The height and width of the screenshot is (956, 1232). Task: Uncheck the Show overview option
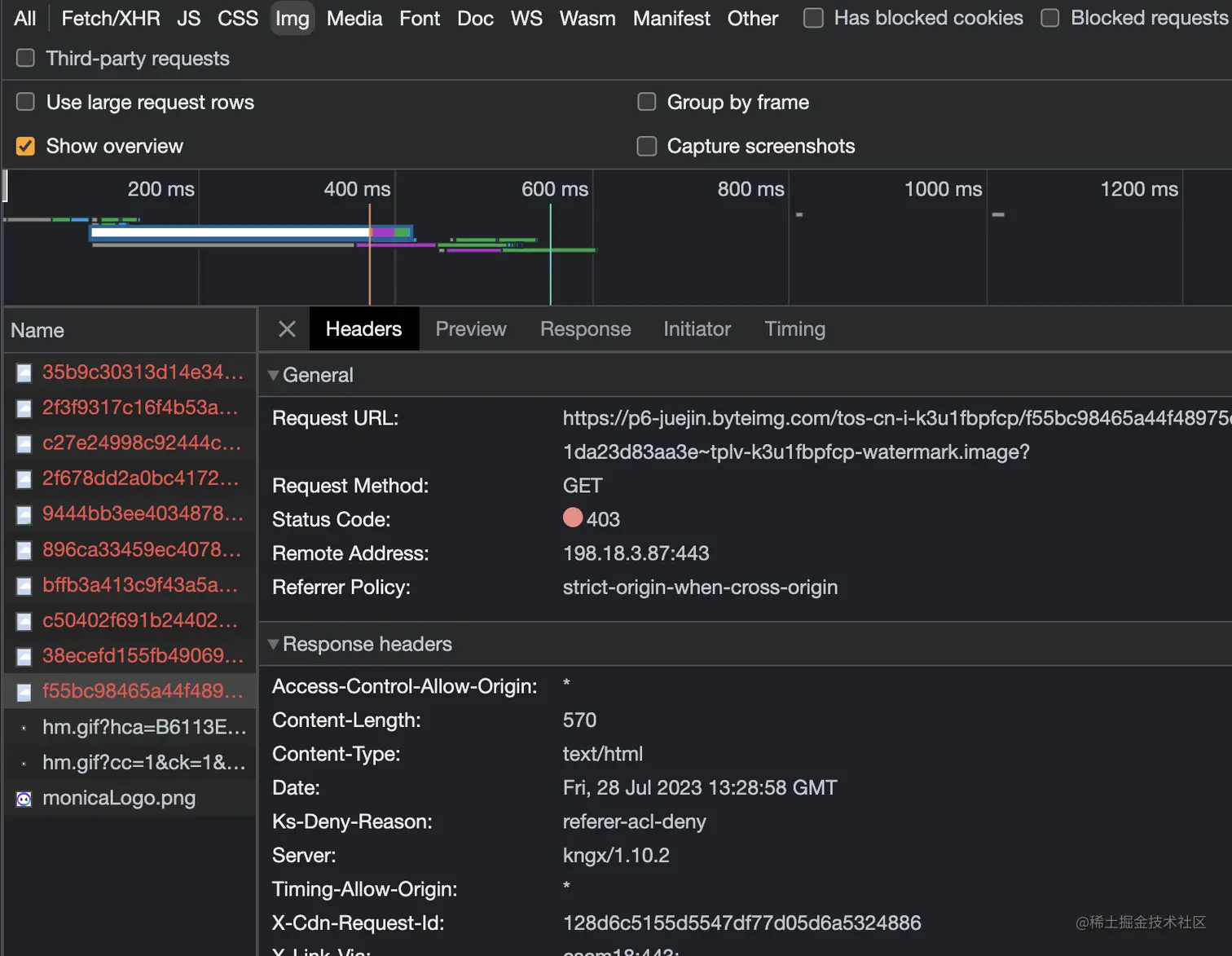coord(26,146)
